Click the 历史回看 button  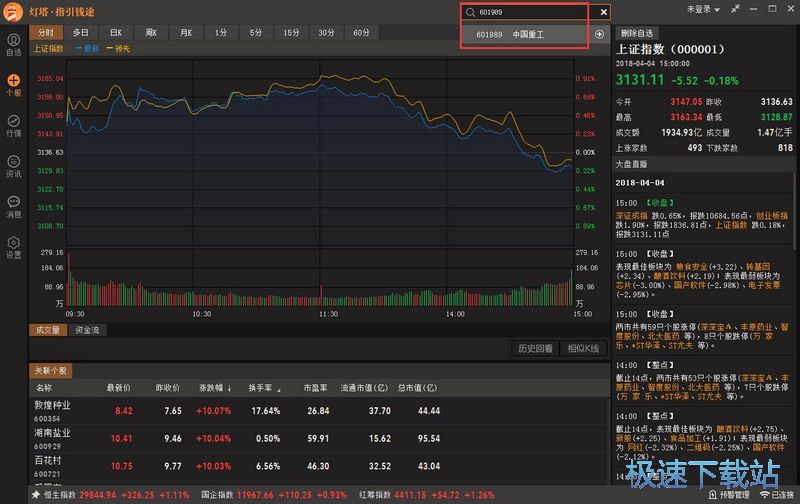tap(535, 348)
